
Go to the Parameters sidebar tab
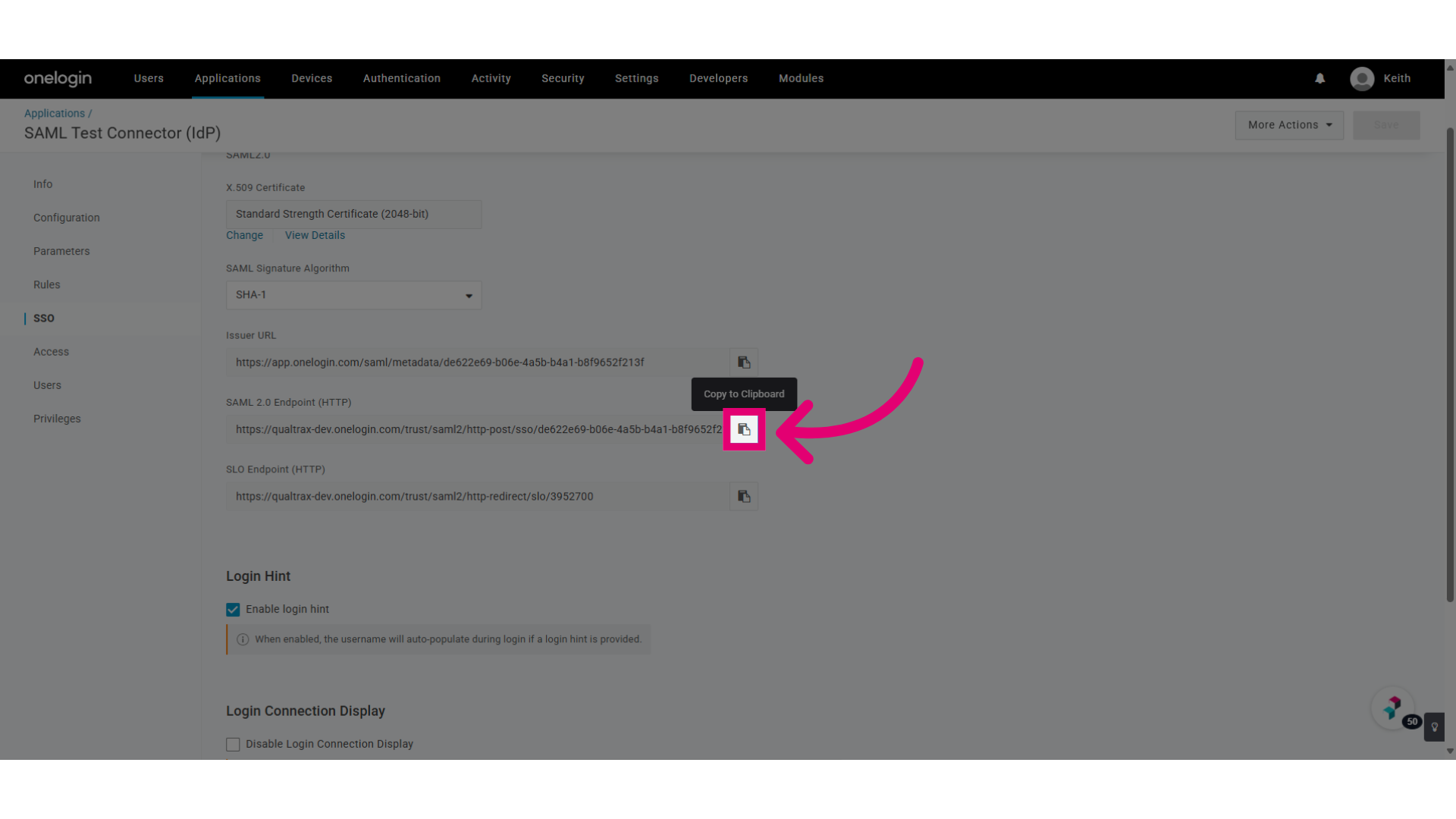(61, 251)
